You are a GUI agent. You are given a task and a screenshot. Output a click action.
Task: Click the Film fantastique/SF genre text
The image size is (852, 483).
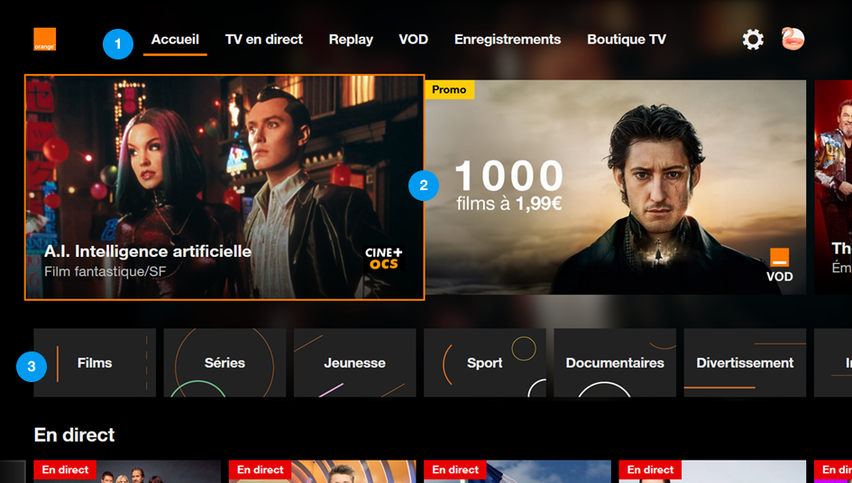[105, 272]
